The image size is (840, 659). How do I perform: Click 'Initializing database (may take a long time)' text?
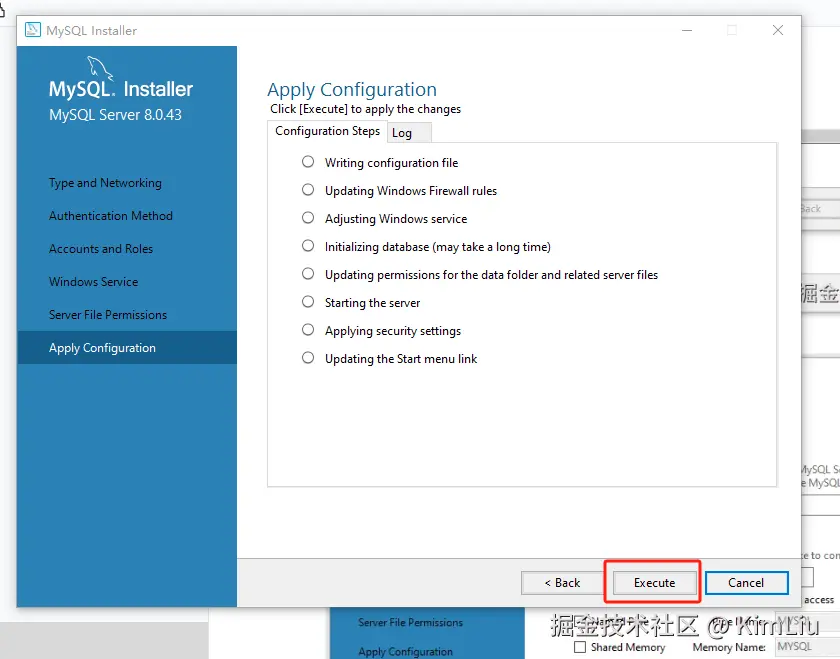438,247
